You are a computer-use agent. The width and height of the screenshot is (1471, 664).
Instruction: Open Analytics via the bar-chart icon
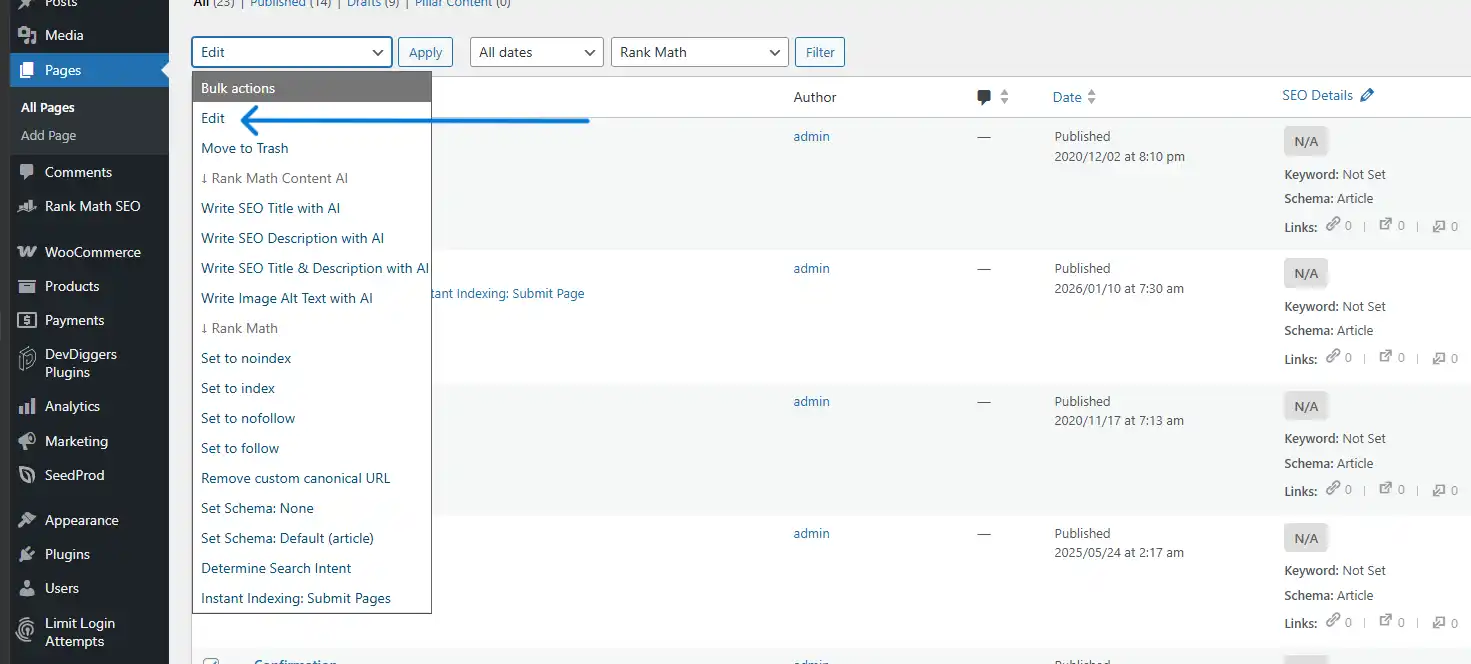pos(27,406)
